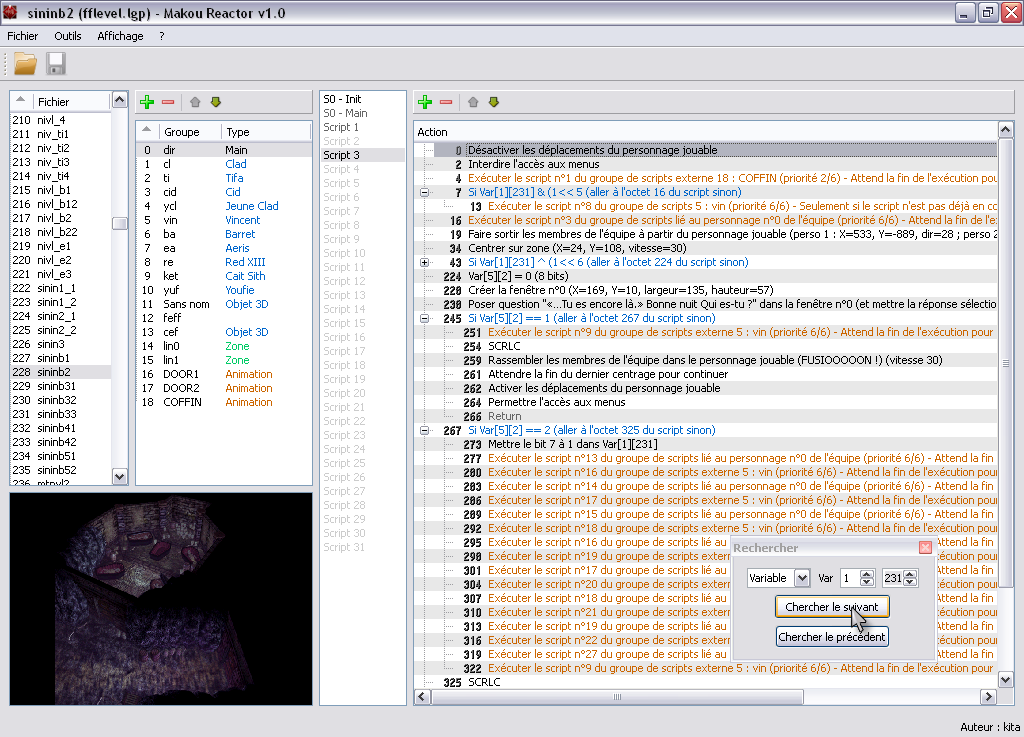Select action line 273 Mettre le bit 7
The image size is (1024, 737).
[705, 445]
